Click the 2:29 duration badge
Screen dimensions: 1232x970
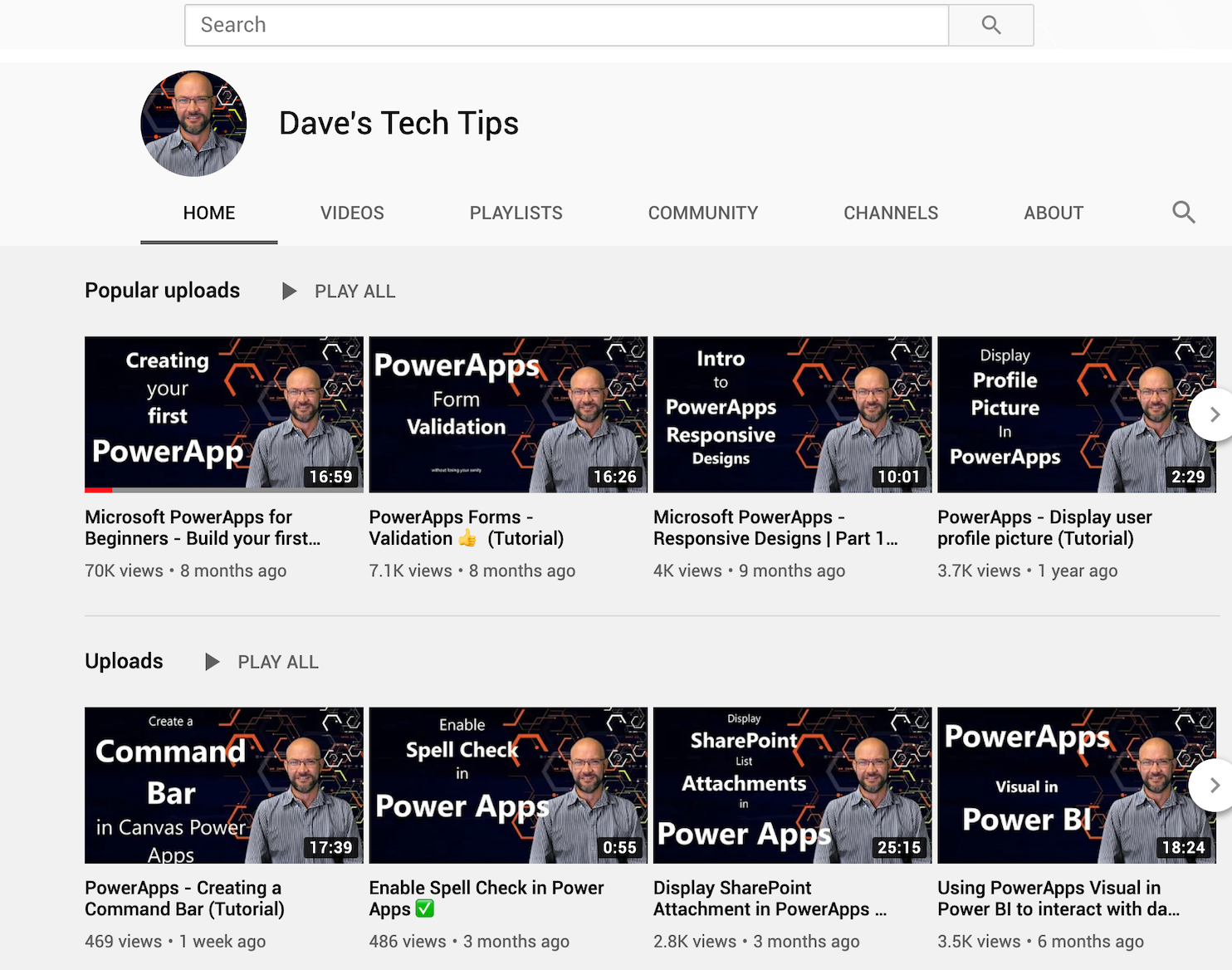[x=1188, y=477]
